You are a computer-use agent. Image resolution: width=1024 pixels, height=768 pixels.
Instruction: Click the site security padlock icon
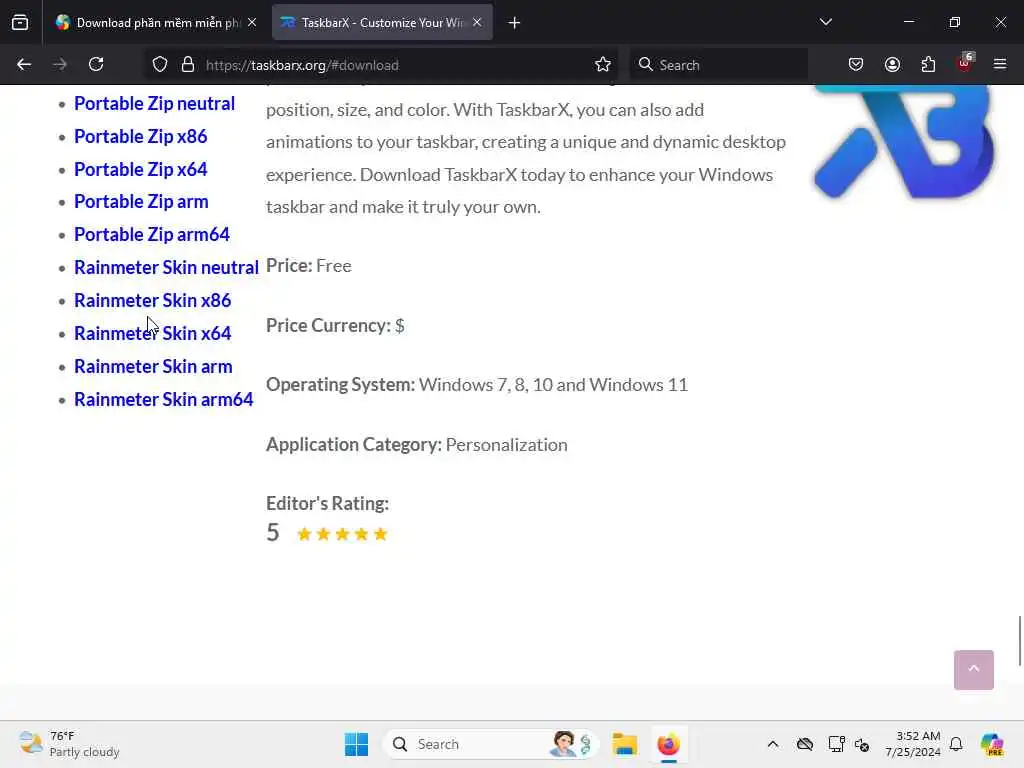(188, 65)
